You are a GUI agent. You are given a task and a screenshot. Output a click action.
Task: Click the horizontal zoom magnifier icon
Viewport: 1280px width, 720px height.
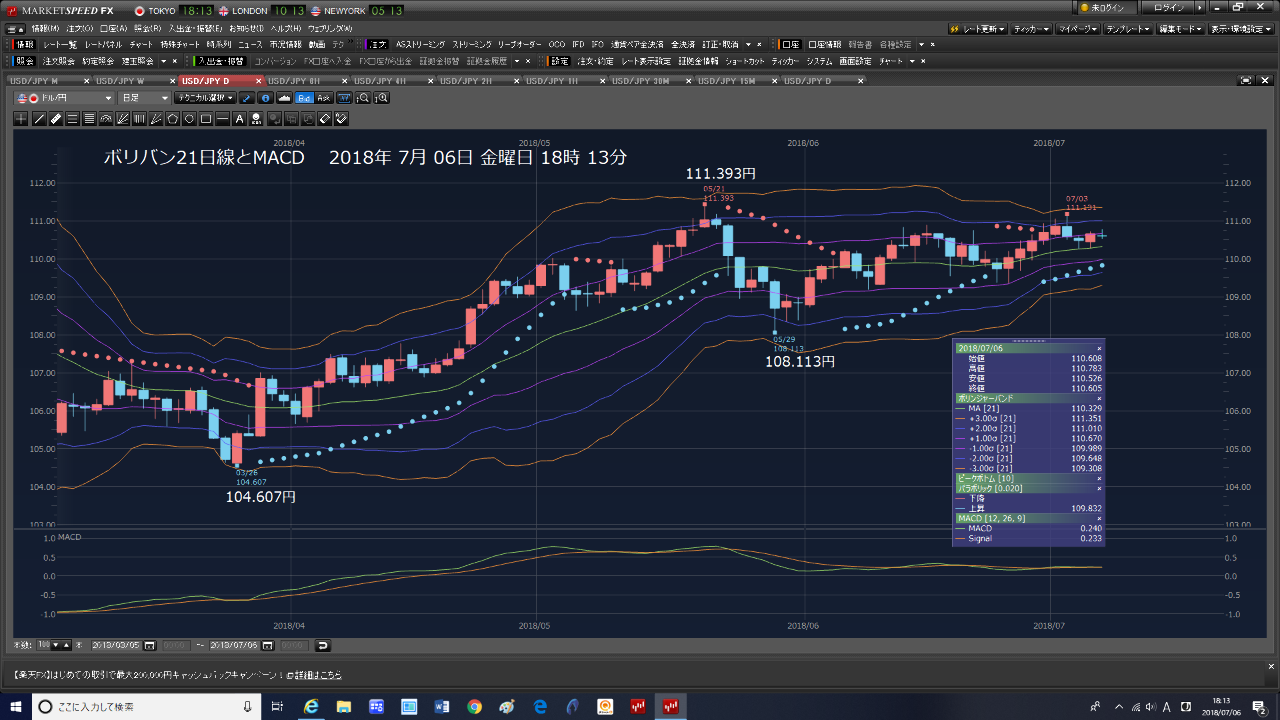point(363,98)
